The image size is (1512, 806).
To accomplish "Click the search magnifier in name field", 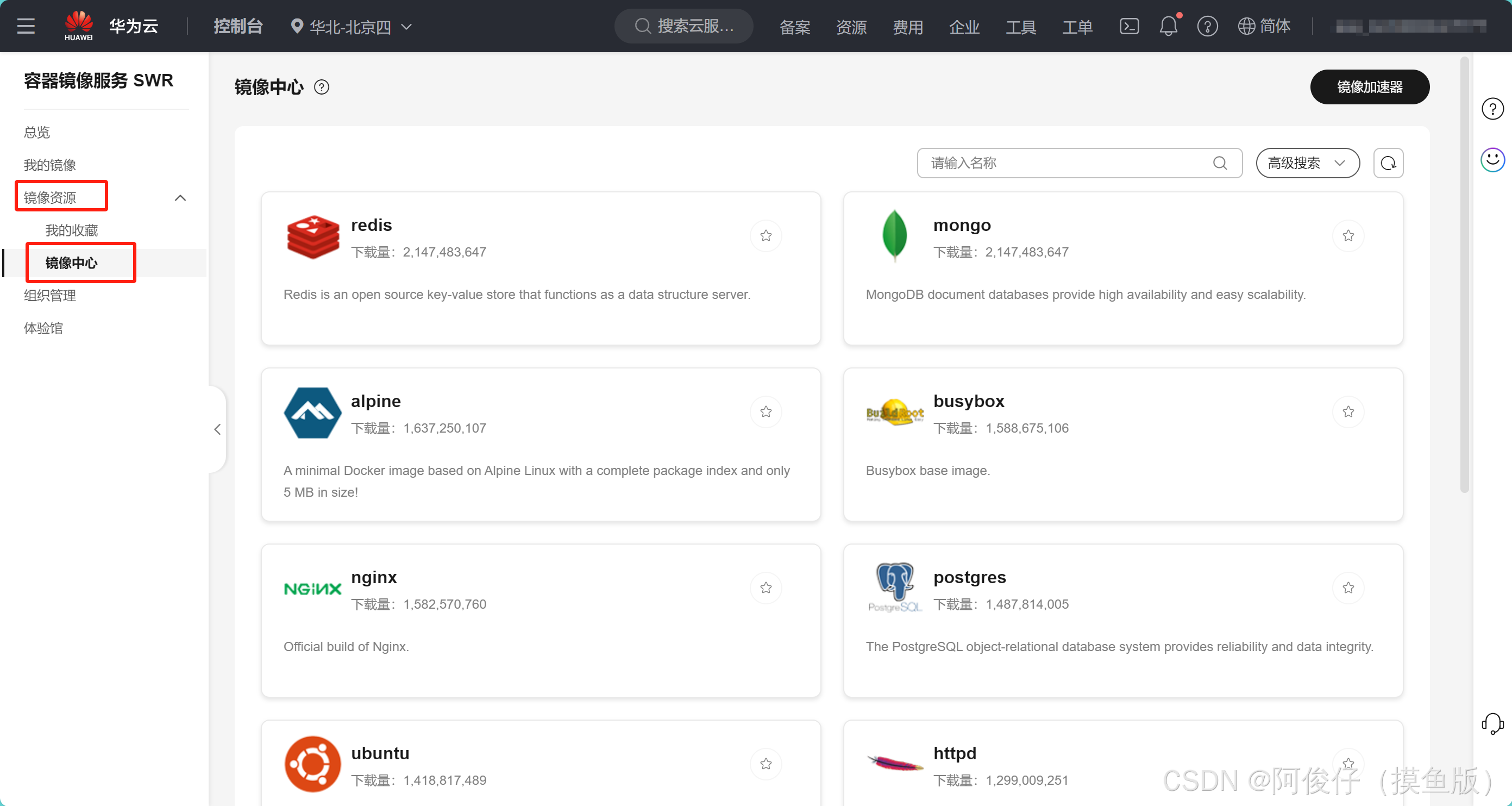I will (x=1220, y=163).
